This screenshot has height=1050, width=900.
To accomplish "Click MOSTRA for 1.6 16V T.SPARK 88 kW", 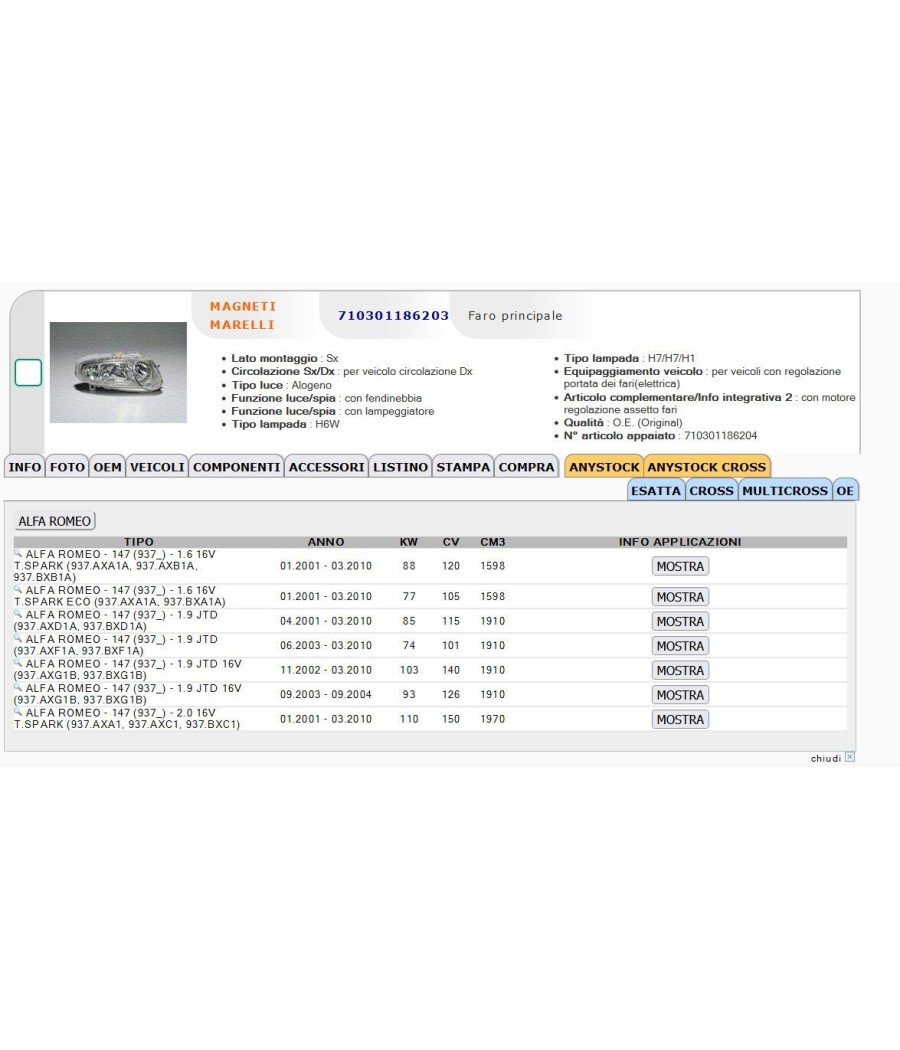I will point(680,567).
